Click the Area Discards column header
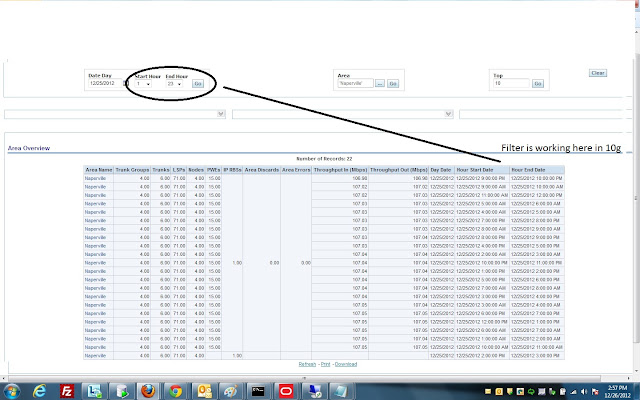Screen dimensions: 640x400 click(x=262, y=170)
